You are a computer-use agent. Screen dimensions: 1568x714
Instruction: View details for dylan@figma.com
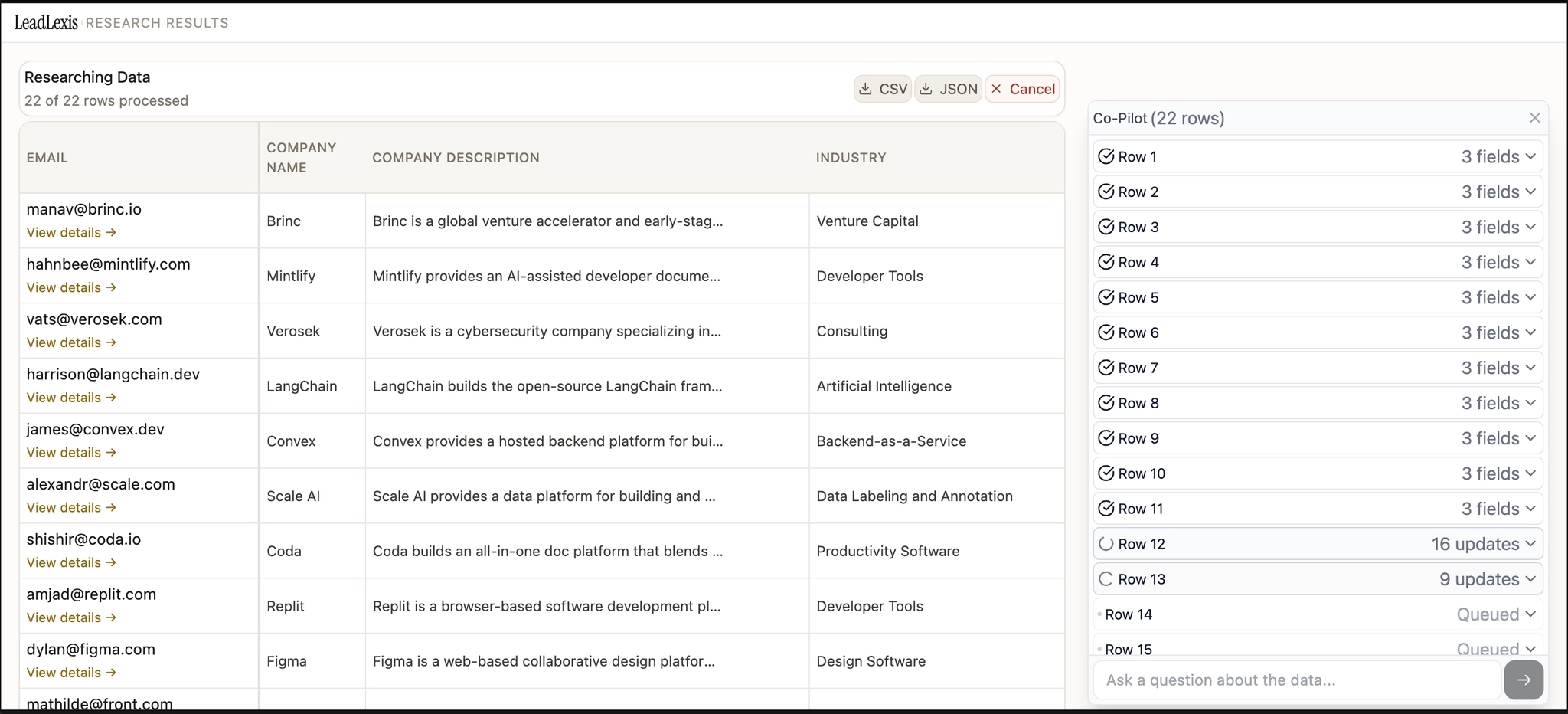[x=71, y=673]
